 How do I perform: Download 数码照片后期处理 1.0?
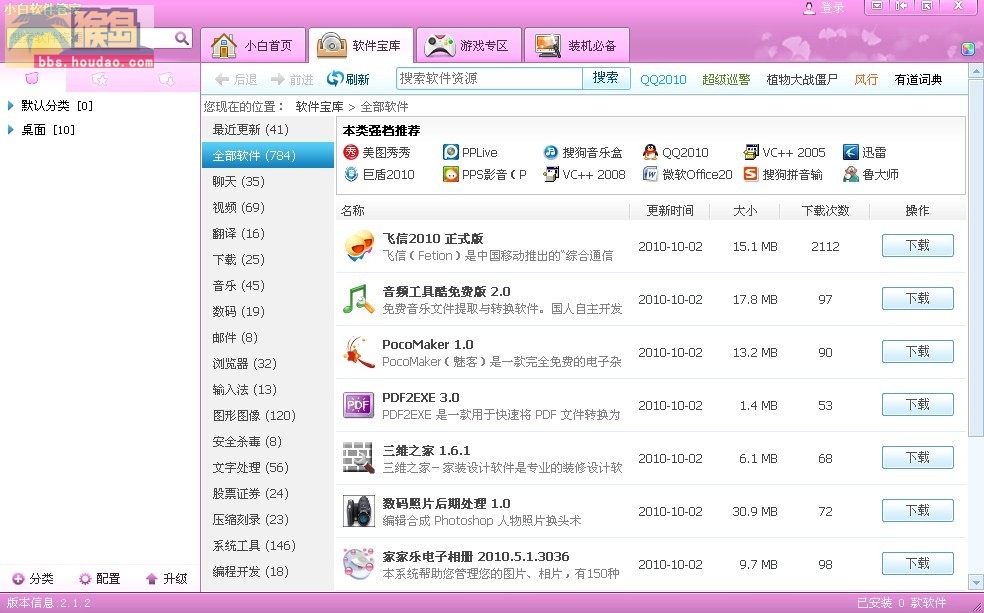tap(917, 510)
